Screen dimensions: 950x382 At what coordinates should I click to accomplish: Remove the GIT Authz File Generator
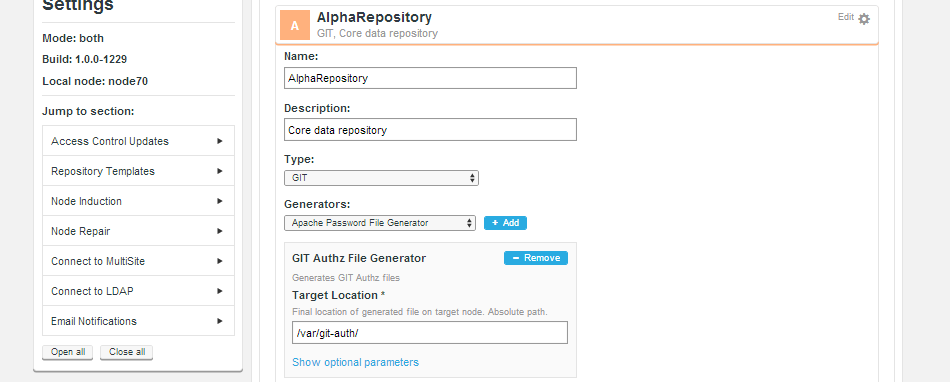pos(536,258)
